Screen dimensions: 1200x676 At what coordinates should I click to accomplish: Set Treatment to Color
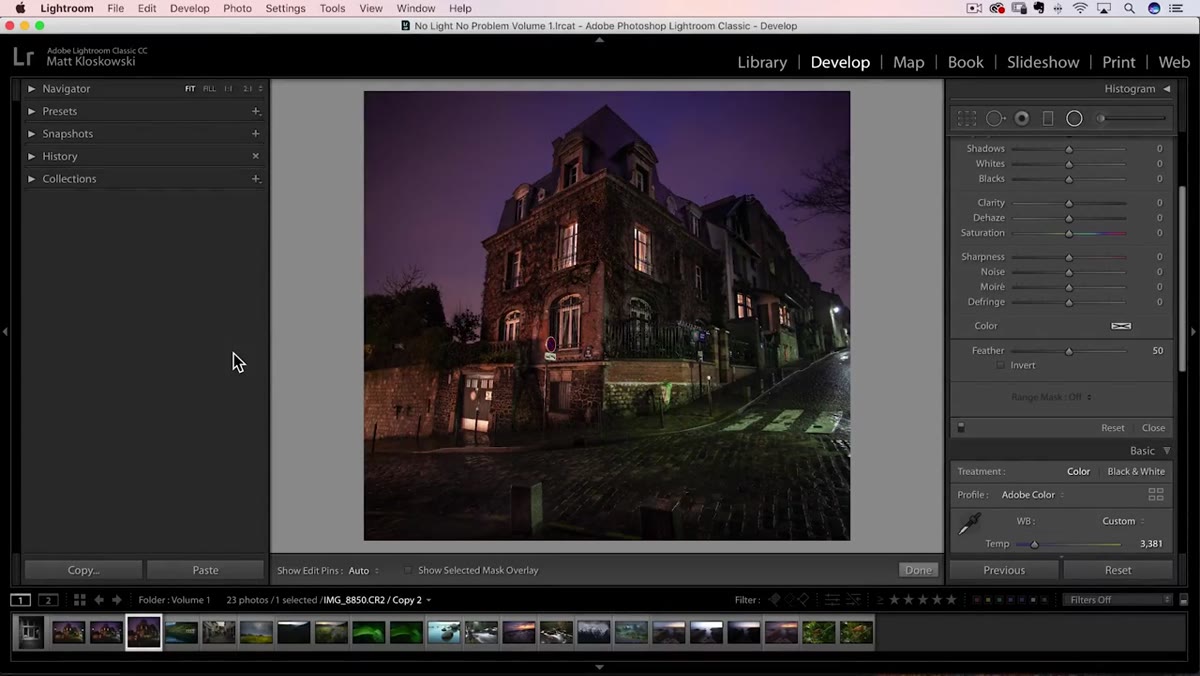(x=1078, y=471)
